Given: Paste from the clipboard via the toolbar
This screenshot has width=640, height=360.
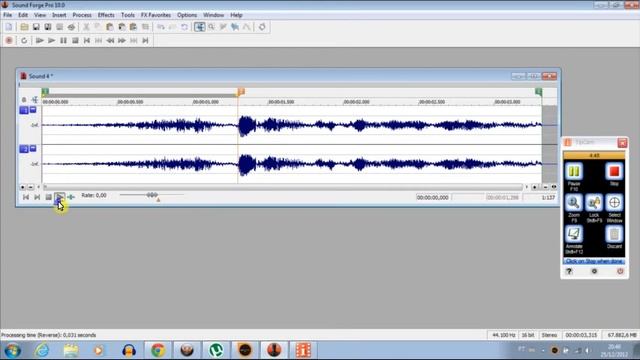Looking at the screenshot, I should click(110, 27).
